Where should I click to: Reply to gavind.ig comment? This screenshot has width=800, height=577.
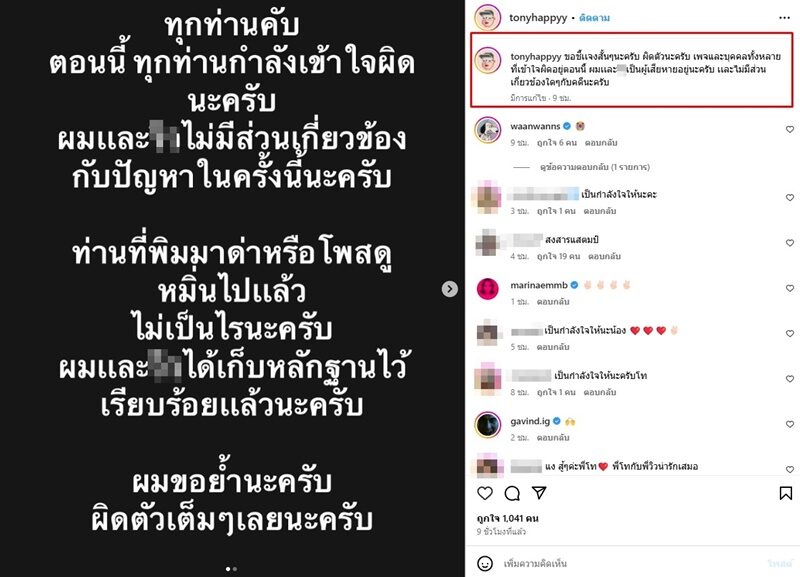click(x=553, y=438)
